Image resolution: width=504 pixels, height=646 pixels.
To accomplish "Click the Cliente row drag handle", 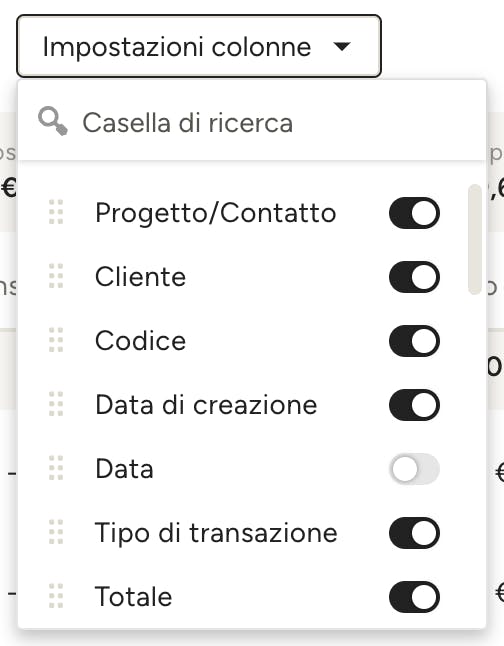I will click(56, 276).
